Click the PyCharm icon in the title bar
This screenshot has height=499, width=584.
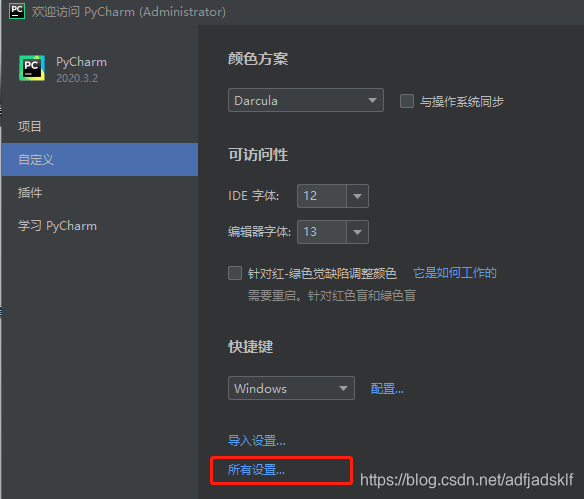point(17,11)
